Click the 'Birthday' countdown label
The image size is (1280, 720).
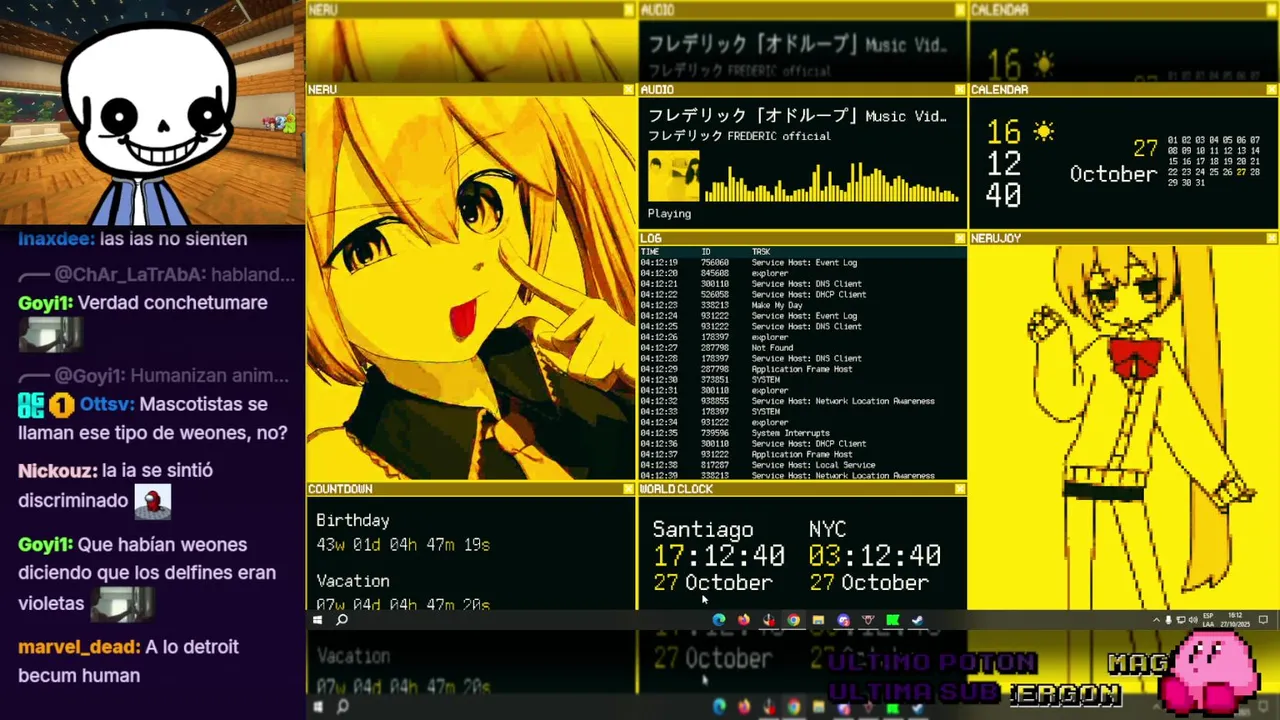tap(353, 521)
